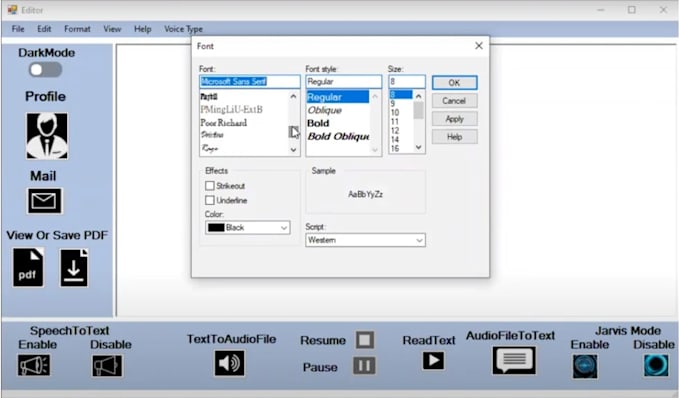Click the Cancel button in Font dialog
Viewport: 680px width, 398px height.
point(454,101)
